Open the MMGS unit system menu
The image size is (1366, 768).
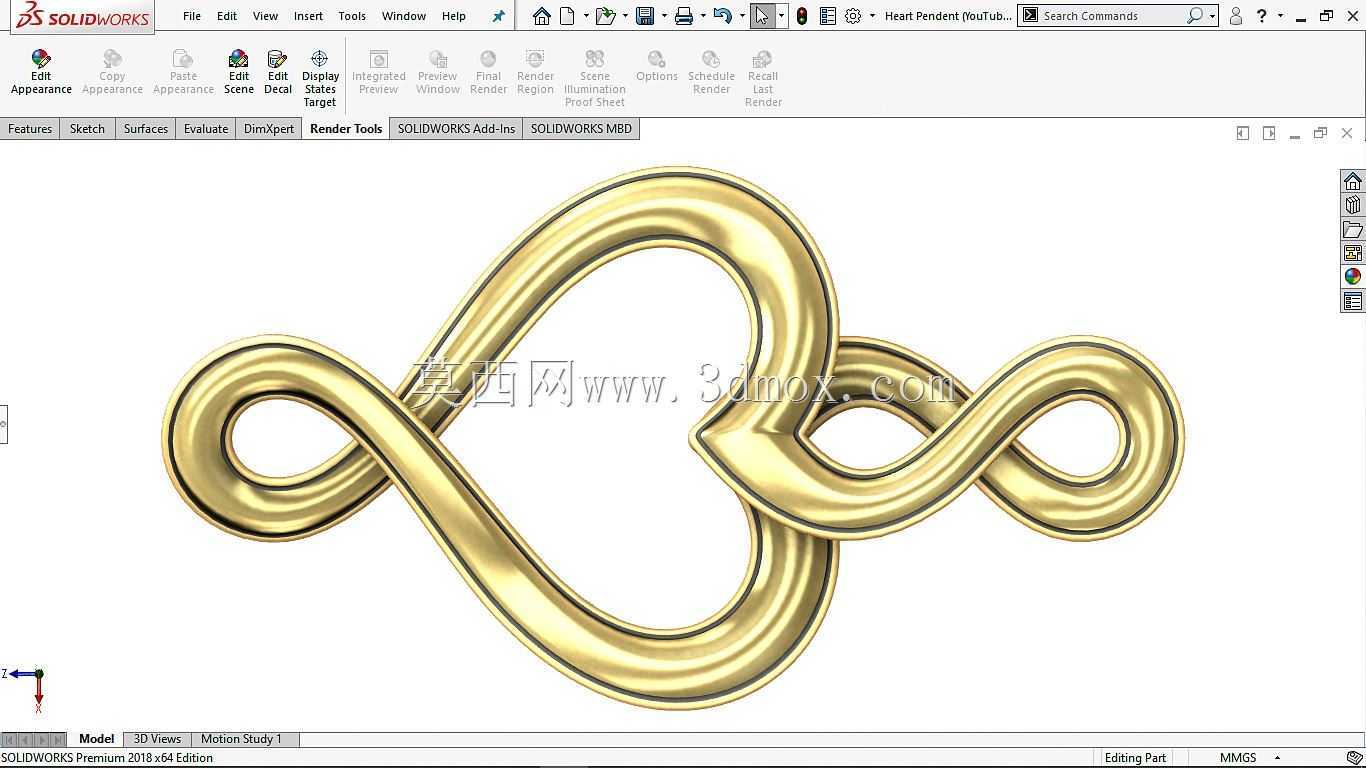coord(1249,758)
